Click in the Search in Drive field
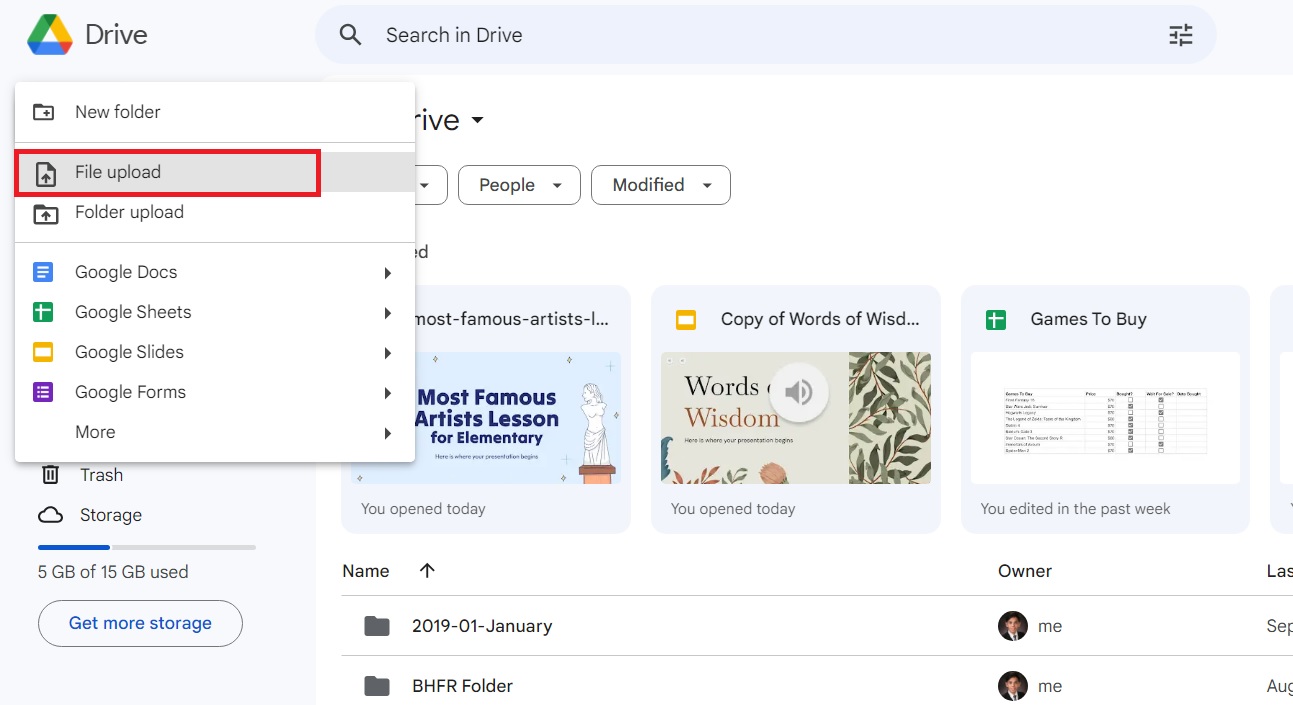The image size is (1293, 705). (765, 35)
